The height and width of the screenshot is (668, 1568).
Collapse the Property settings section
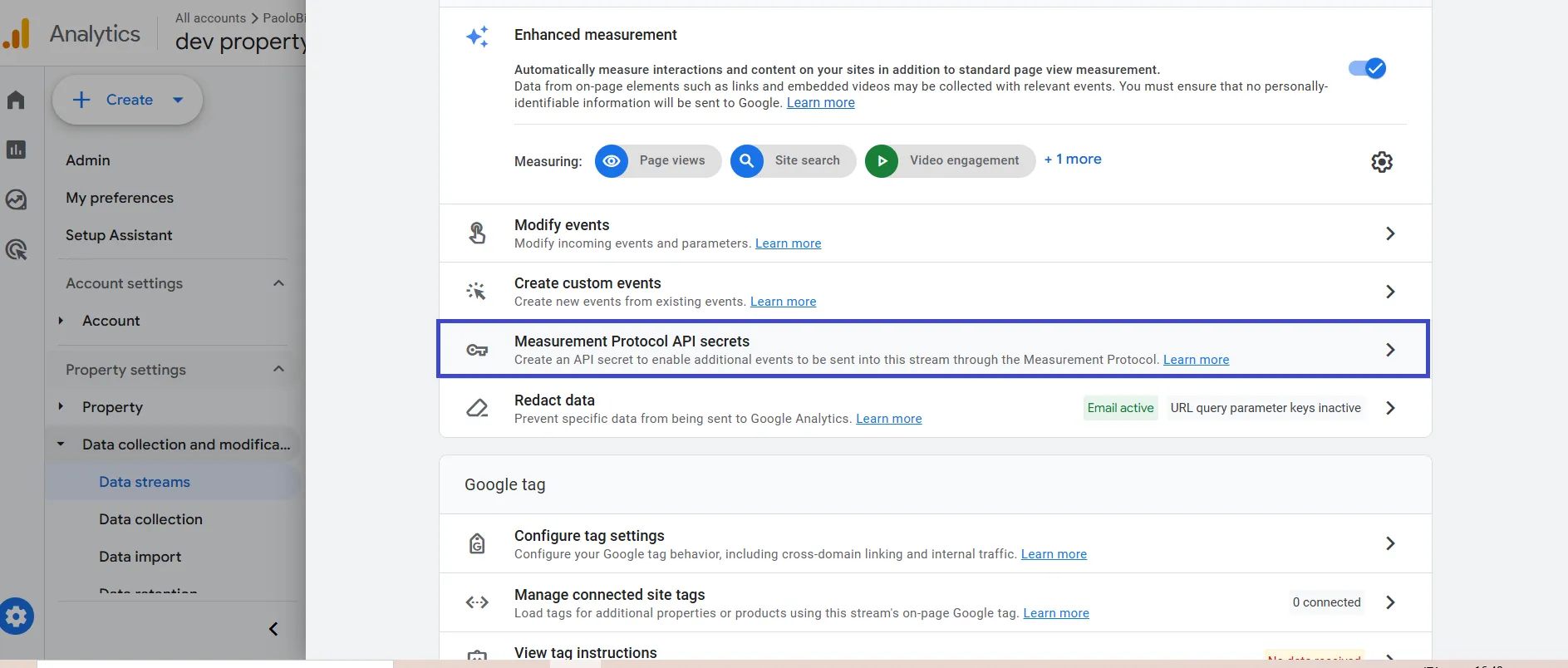(278, 369)
